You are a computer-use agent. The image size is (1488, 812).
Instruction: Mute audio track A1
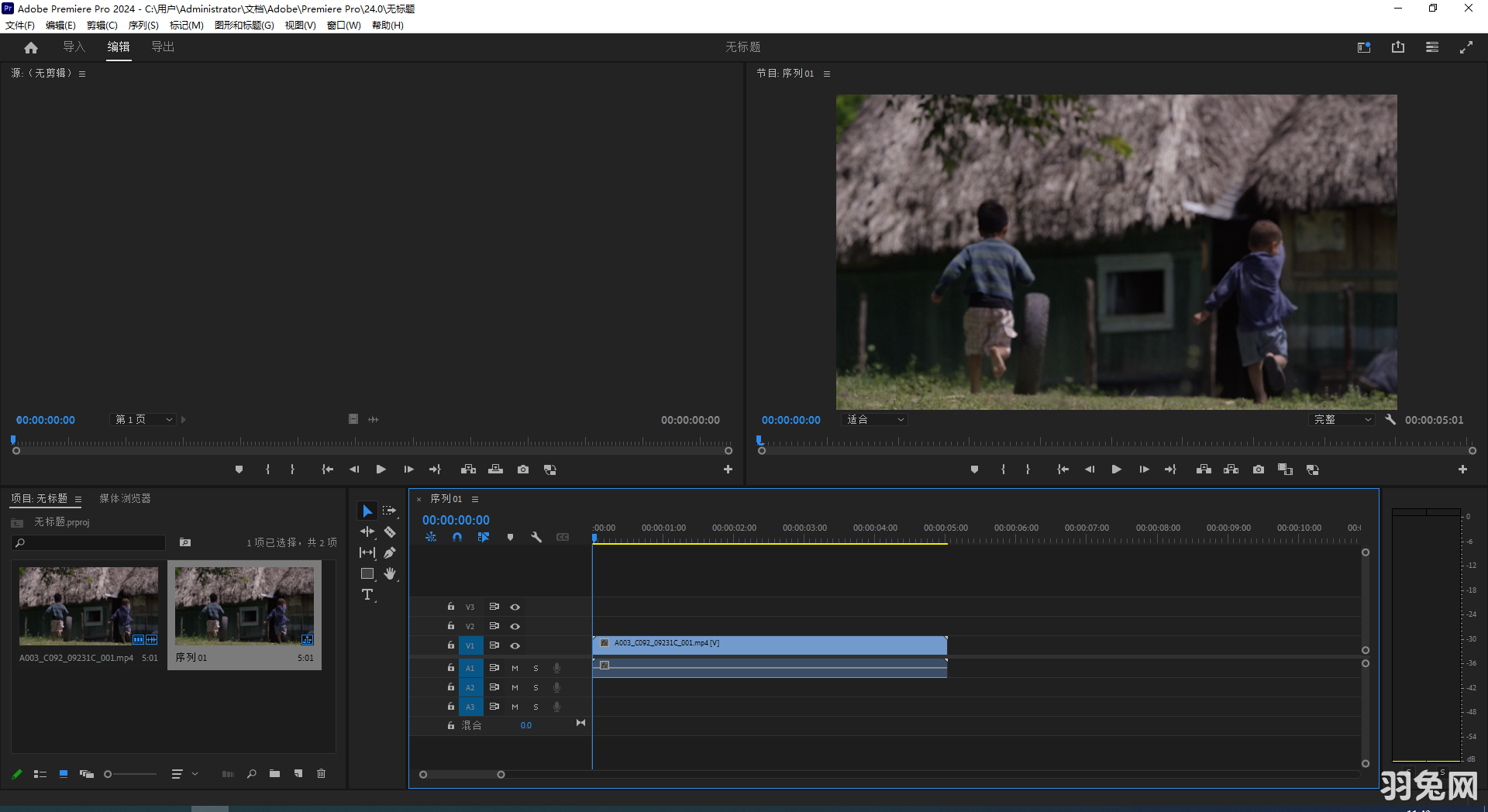(x=514, y=667)
